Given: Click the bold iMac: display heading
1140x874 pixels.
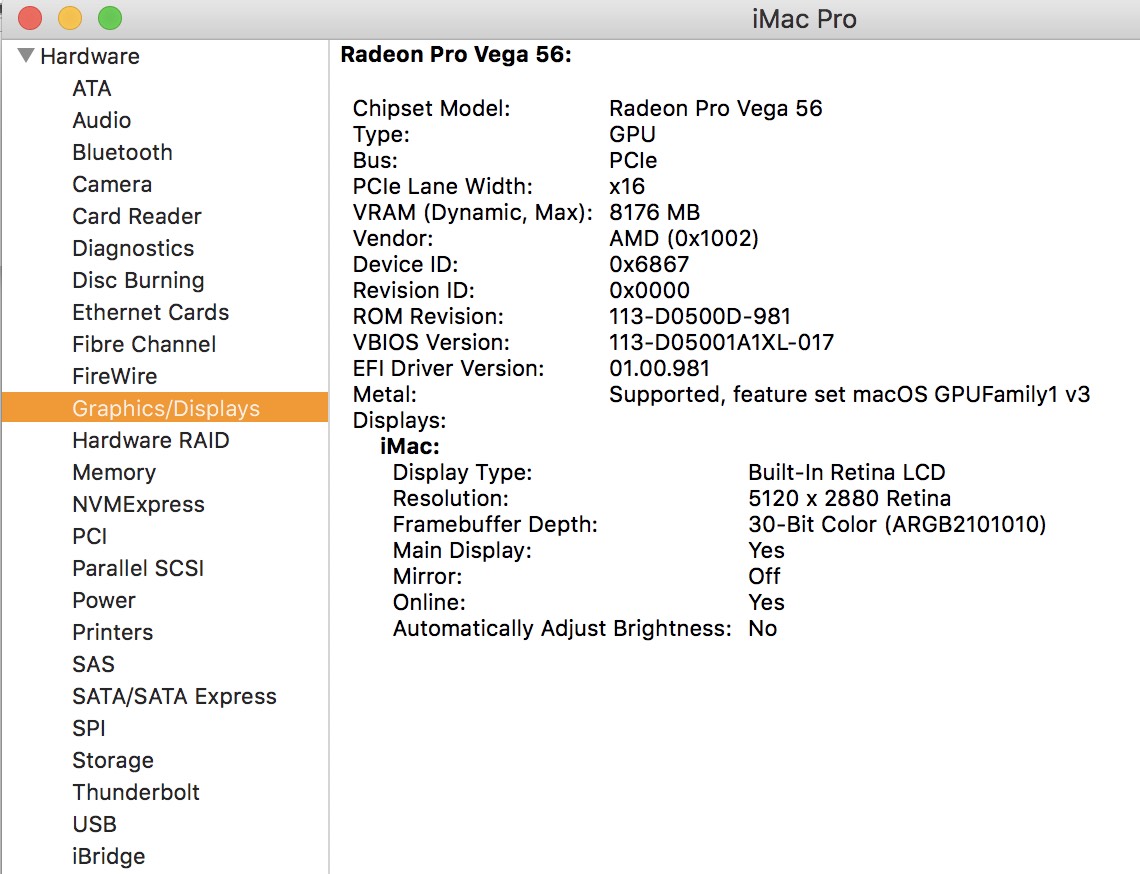Looking at the screenshot, I should [409, 446].
